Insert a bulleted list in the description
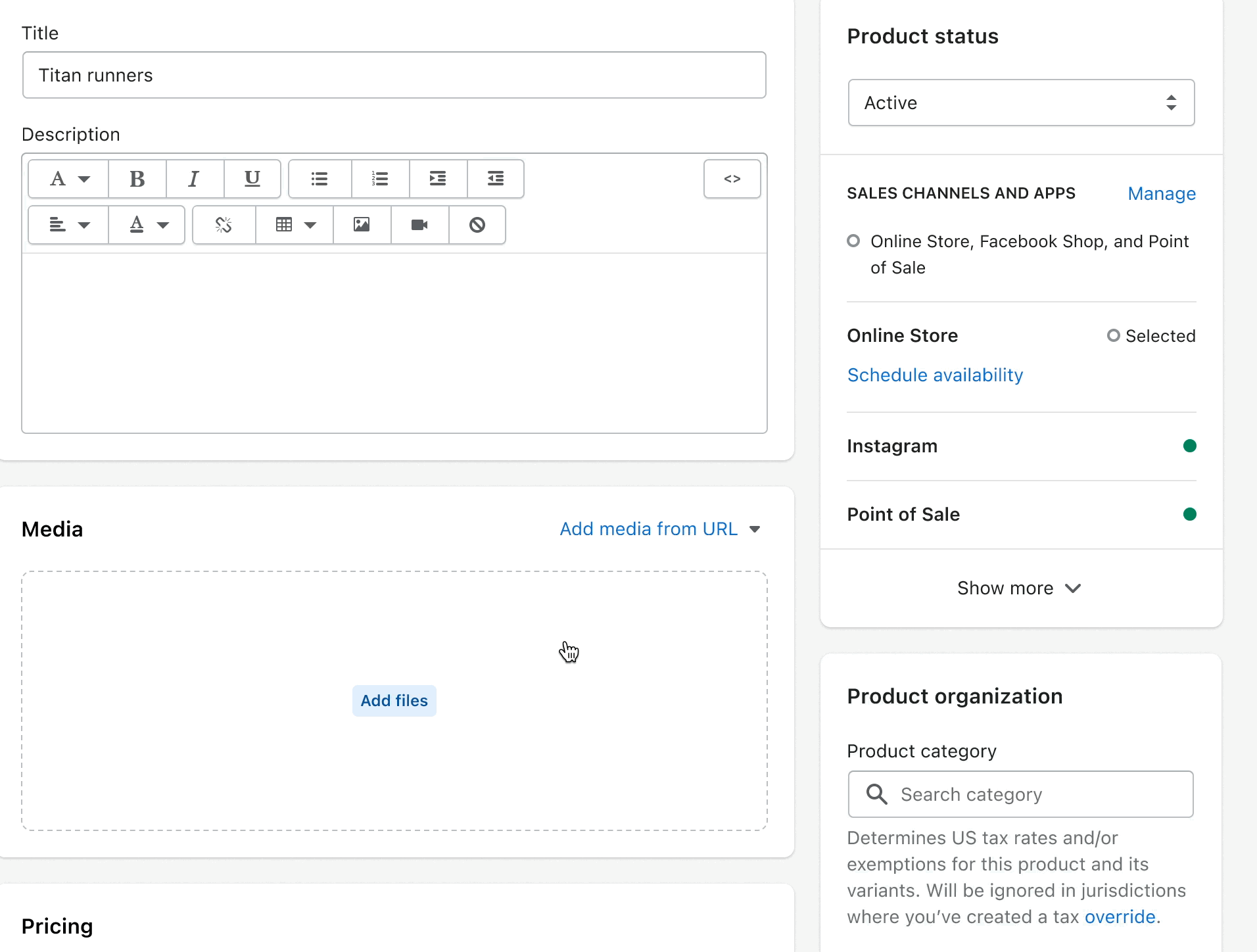The height and width of the screenshot is (952, 1257). [319, 178]
